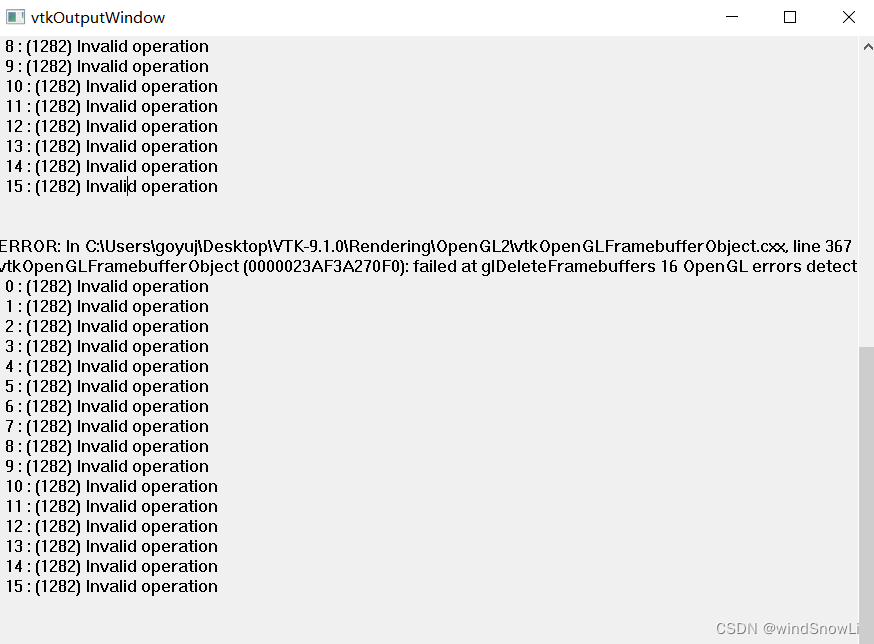This screenshot has height=644, width=874.
Task: Click the vtkOutputWindow title bar icon
Action: click(13, 17)
